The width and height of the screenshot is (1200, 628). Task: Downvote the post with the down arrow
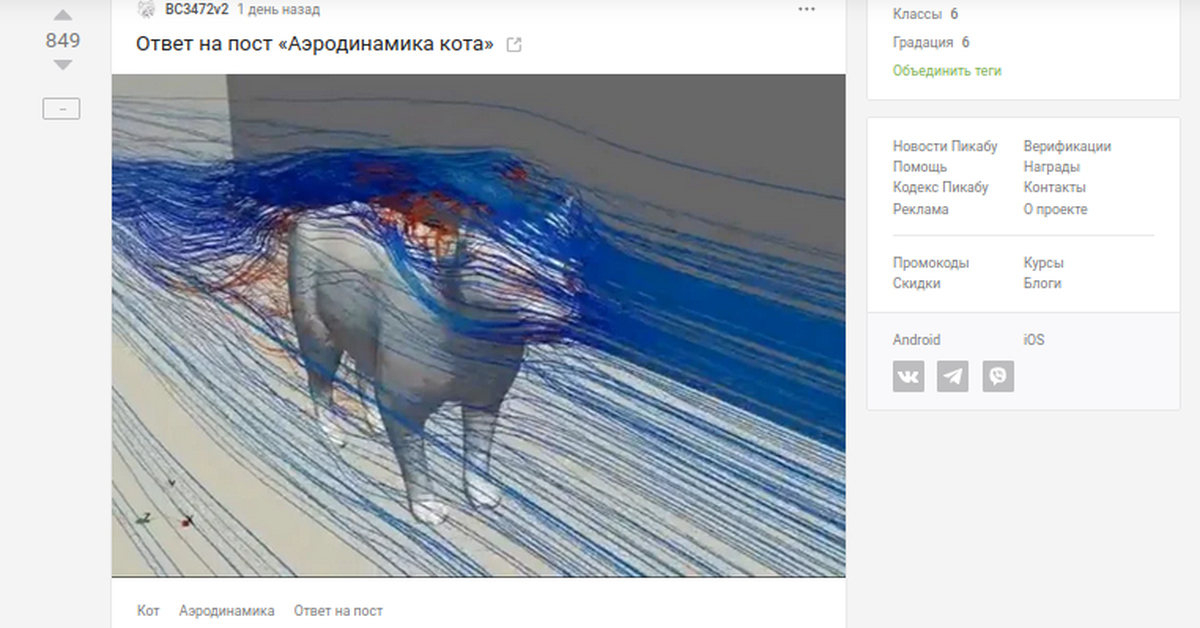point(62,65)
